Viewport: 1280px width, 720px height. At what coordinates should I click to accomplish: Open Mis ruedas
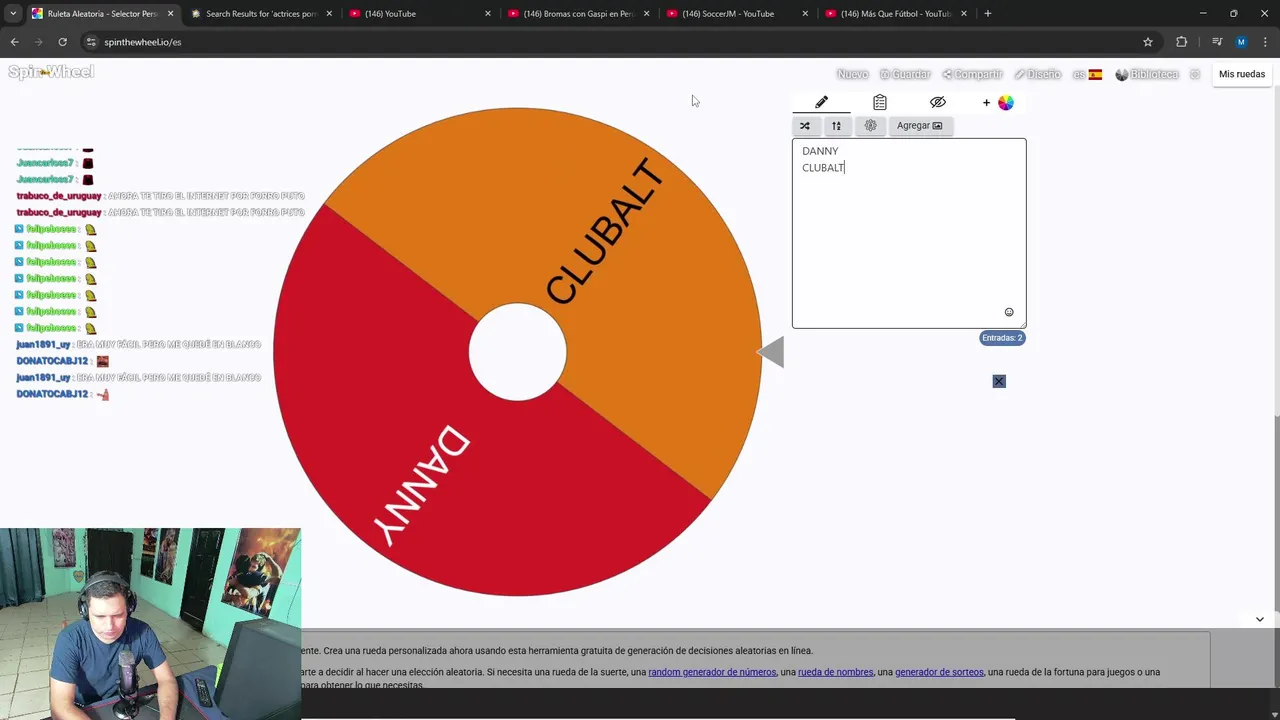pyautogui.click(x=1242, y=74)
